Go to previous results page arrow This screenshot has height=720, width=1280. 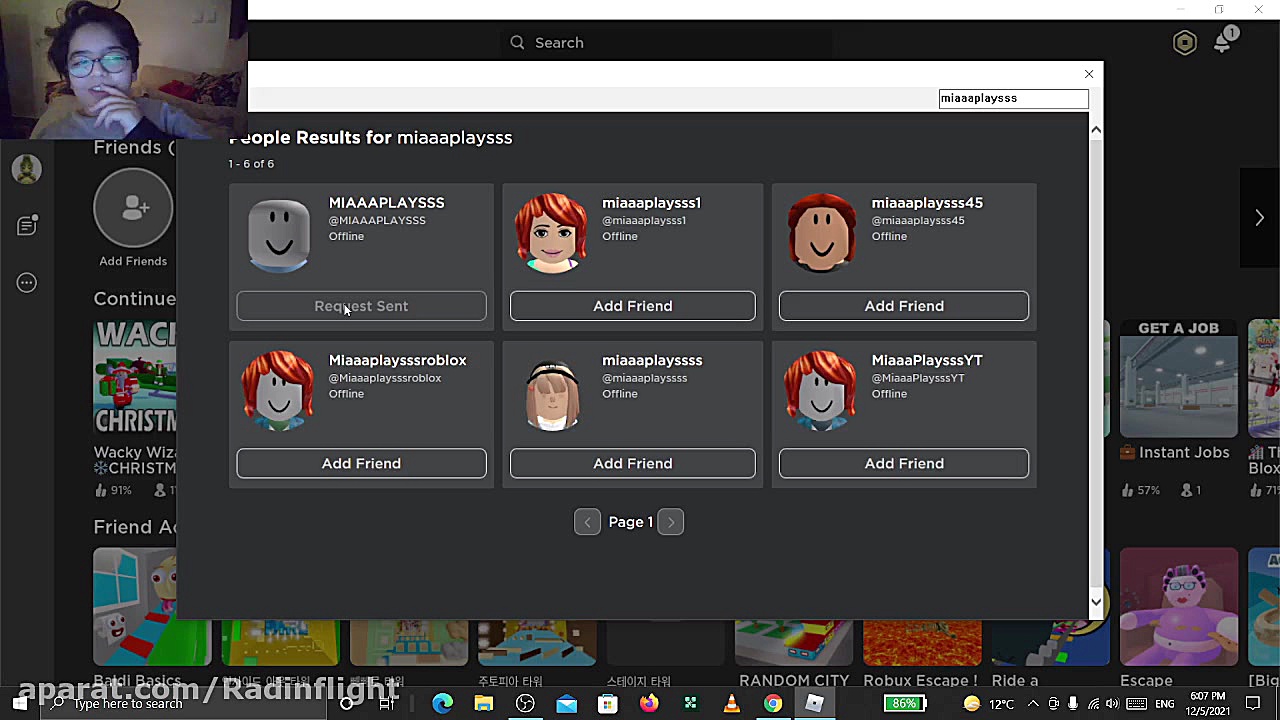point(587,522)
